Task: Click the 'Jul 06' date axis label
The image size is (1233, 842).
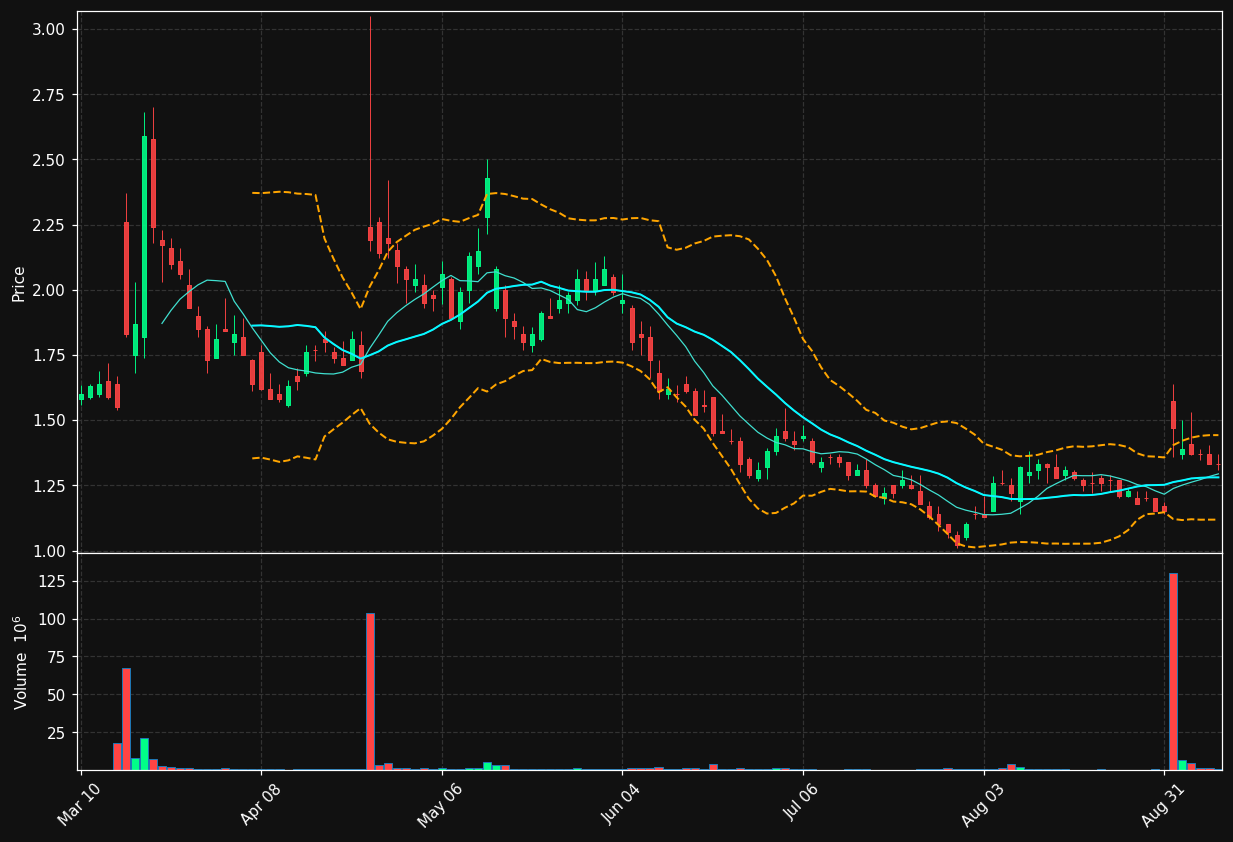Action: 801,804
